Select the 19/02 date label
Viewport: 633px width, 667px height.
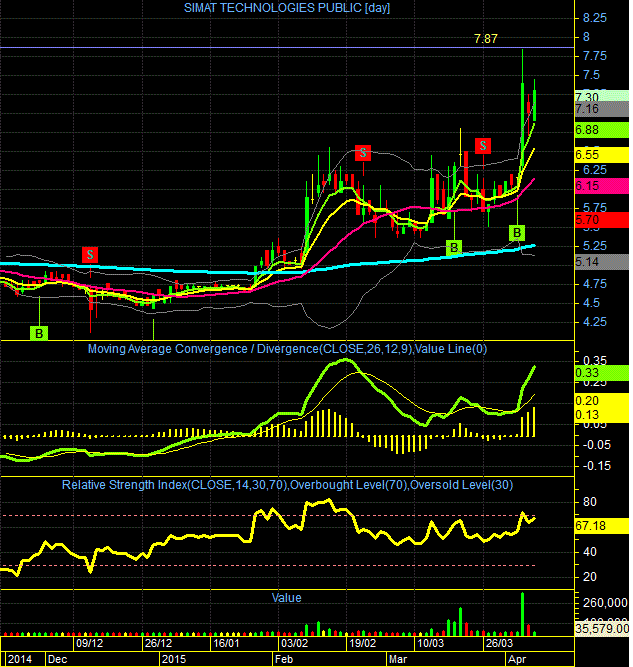[x=362, y=643]
